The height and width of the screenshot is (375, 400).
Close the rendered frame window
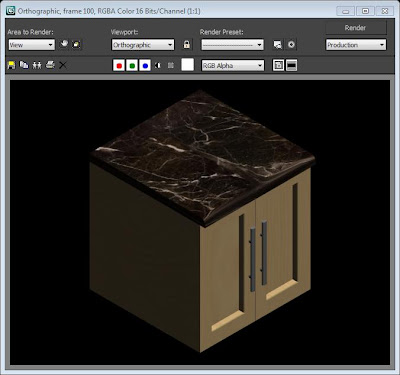385,11
